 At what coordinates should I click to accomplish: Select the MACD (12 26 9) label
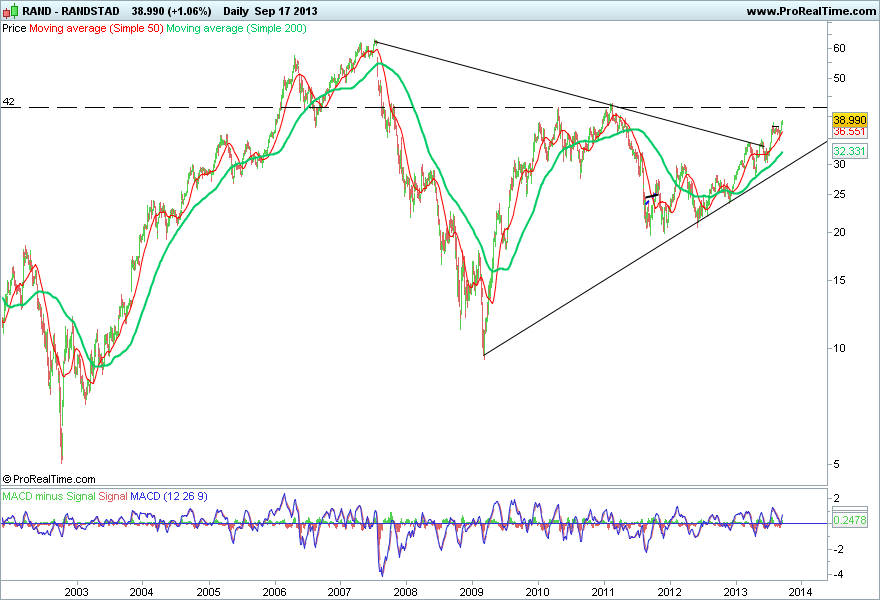[169, 496]
